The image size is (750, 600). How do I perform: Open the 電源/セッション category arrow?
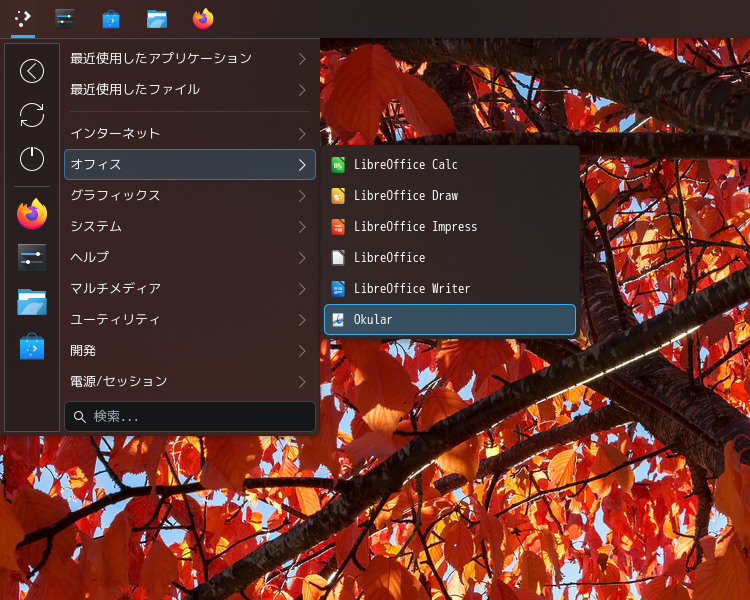[x=302, y=382]
